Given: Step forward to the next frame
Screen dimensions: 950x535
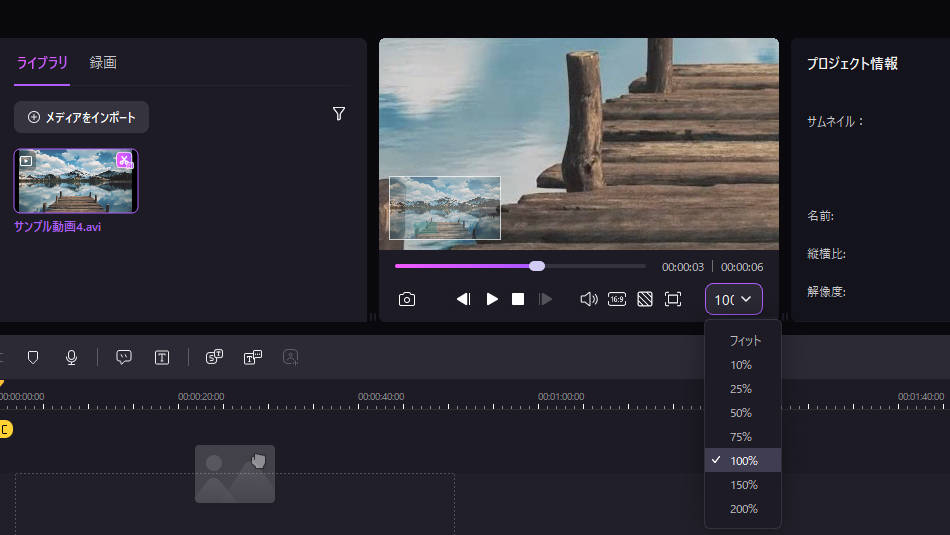Looking at the screenshot, I should (545, 299).
